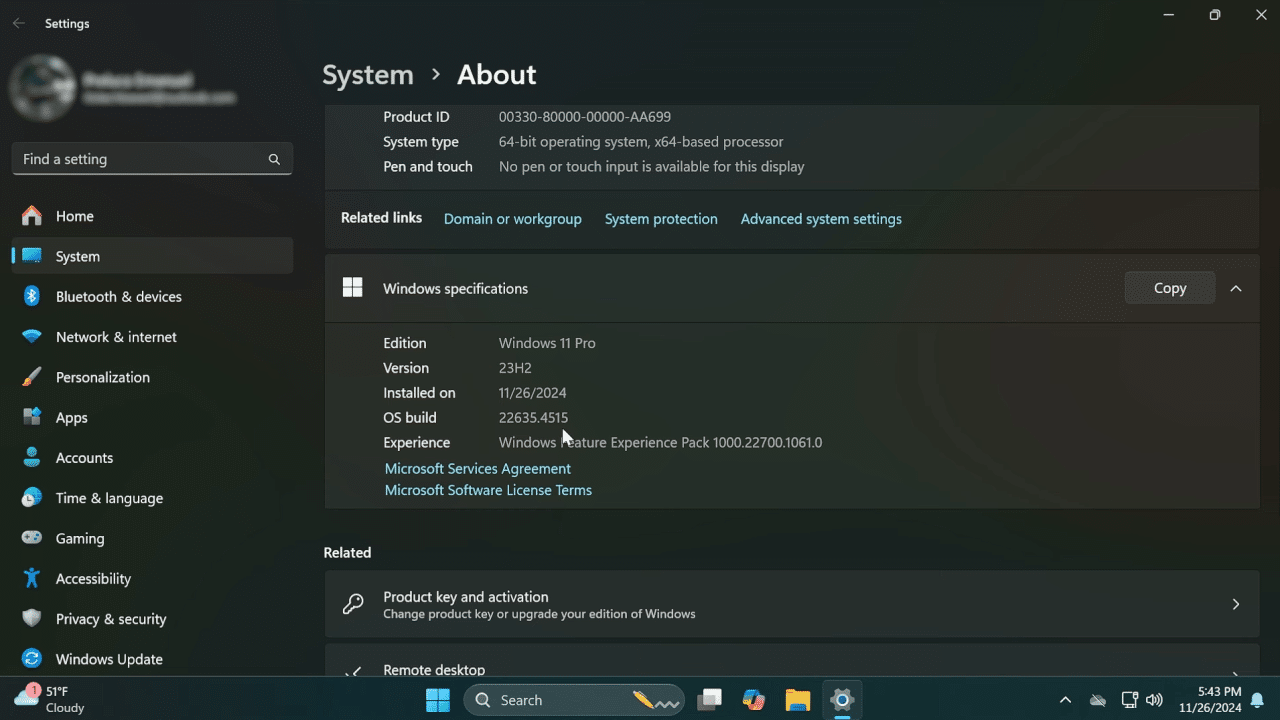This screenshot has width=1280, height=720.
Task: Click the Accessibility figure icon
Action: coord(32,578)
